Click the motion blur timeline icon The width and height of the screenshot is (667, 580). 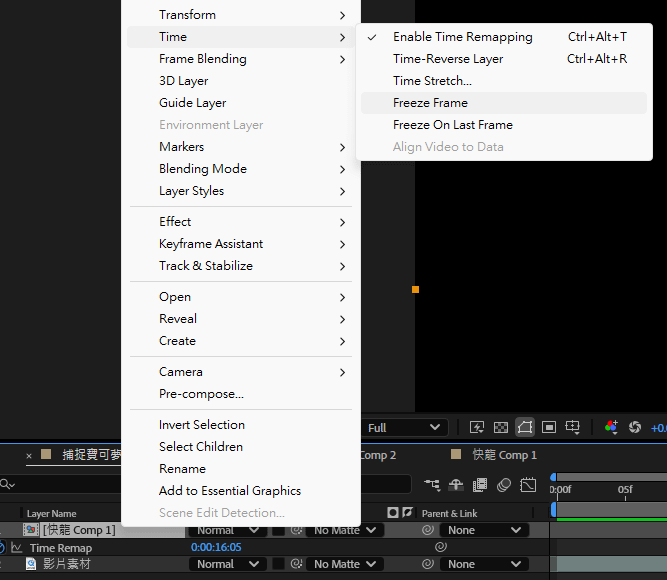point(504,485)
